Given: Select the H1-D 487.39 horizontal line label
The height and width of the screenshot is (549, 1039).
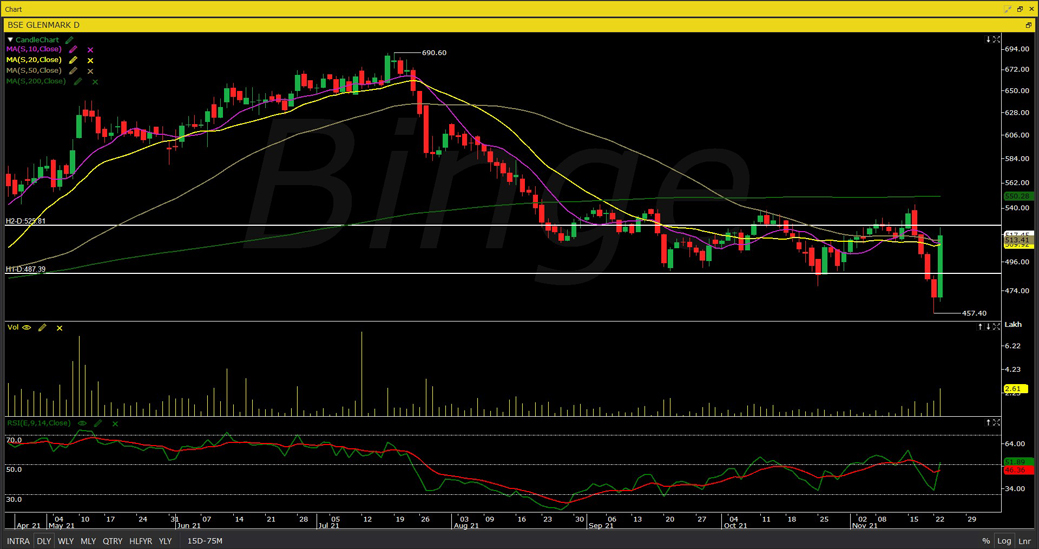Looking at the screenshot, I should [26, 270].
